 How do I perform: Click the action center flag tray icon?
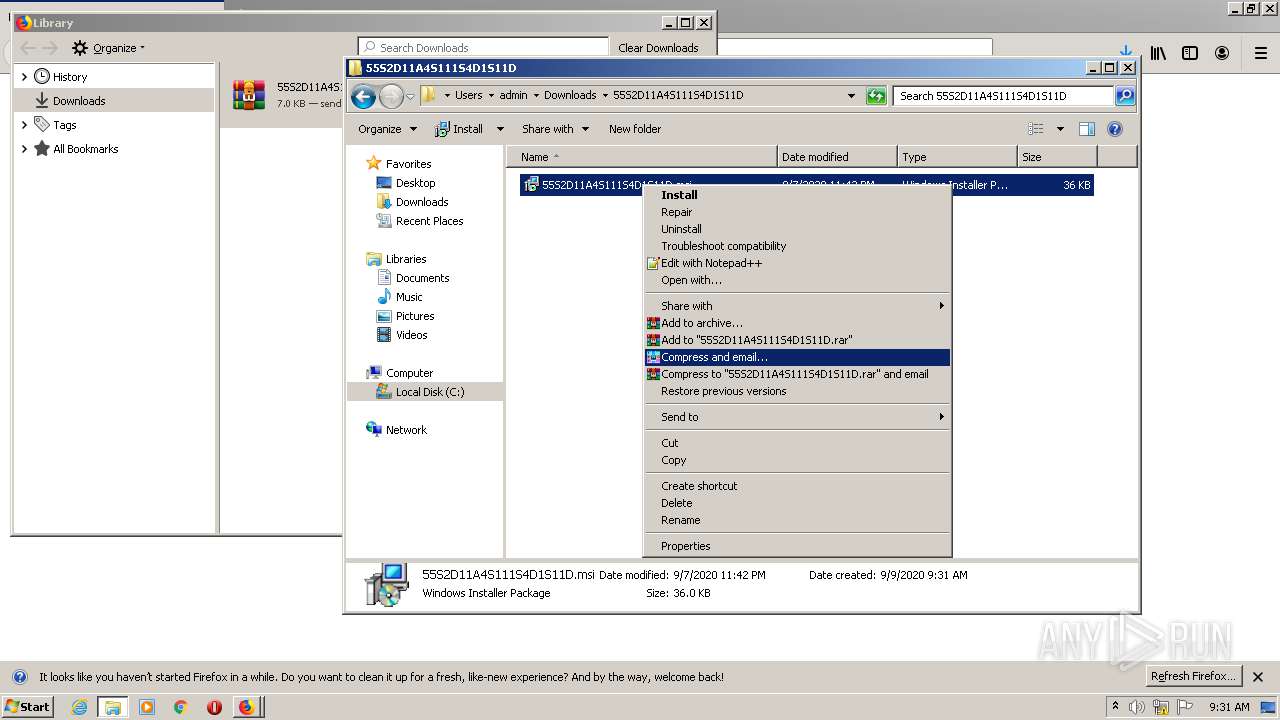(1184, 707)
